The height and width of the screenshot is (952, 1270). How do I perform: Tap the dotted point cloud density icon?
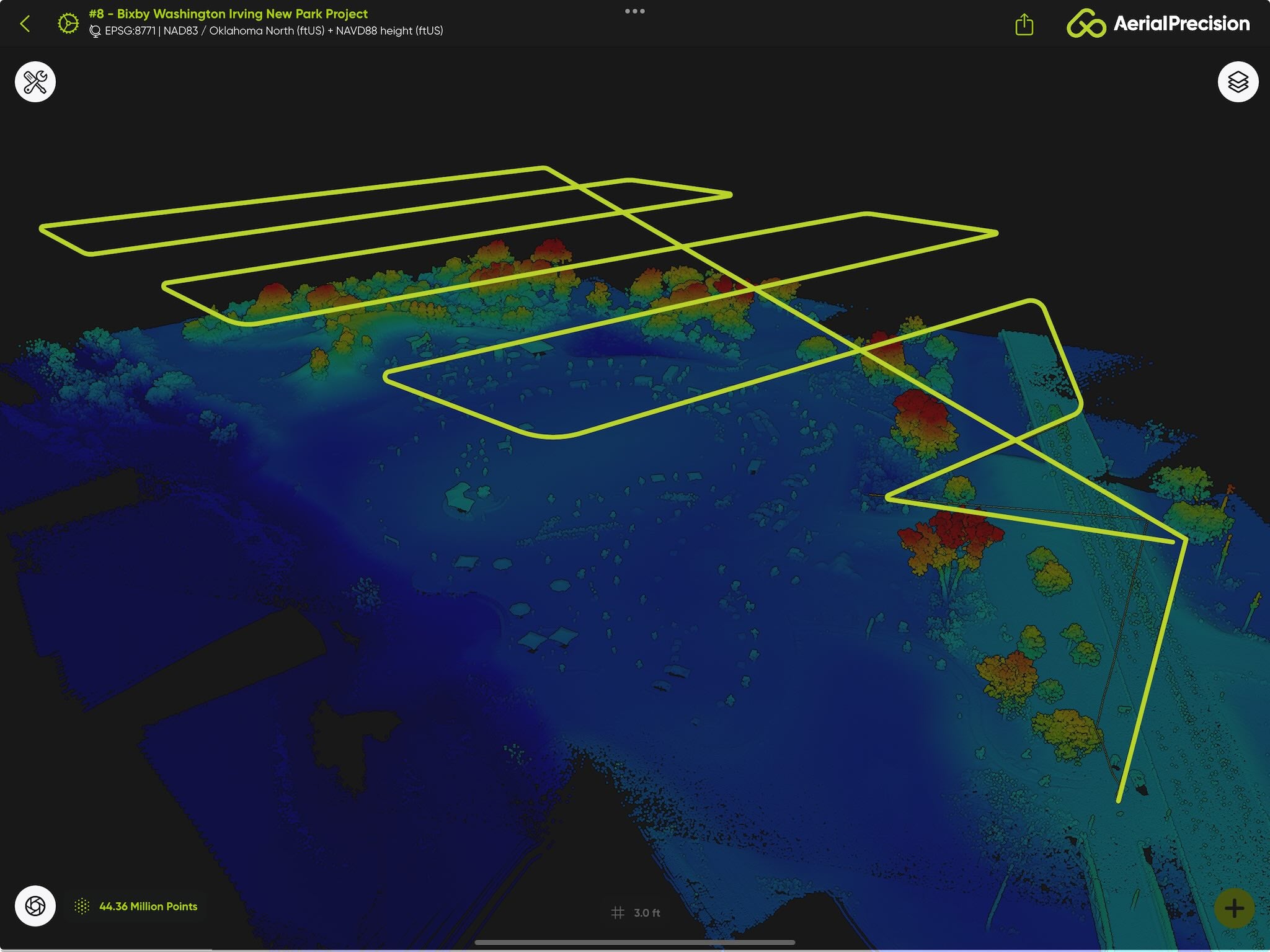(82, 906)
